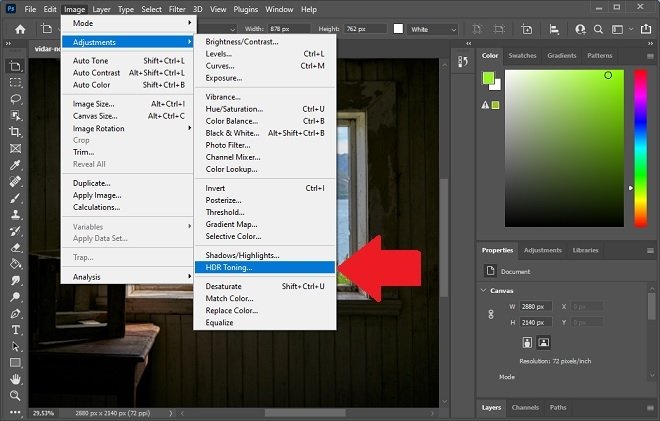Select the Pen tool
Viewport: 660px width, 421px height.
tap(15, 314)
